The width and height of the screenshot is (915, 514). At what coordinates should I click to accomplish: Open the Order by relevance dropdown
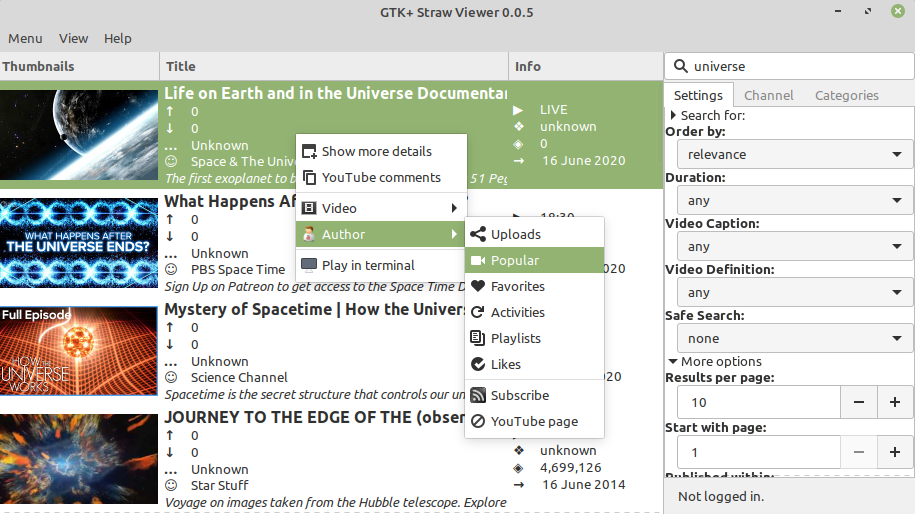point(793,155)
